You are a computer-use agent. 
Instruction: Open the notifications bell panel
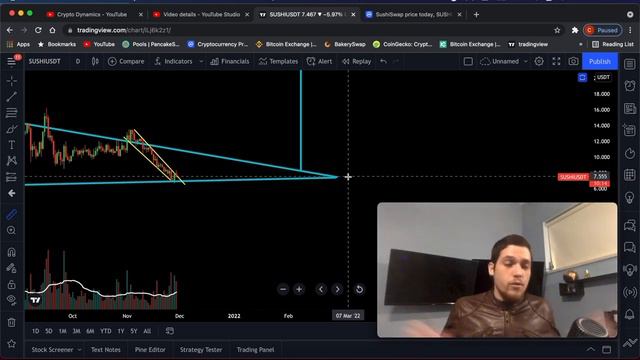click(630, 313)
